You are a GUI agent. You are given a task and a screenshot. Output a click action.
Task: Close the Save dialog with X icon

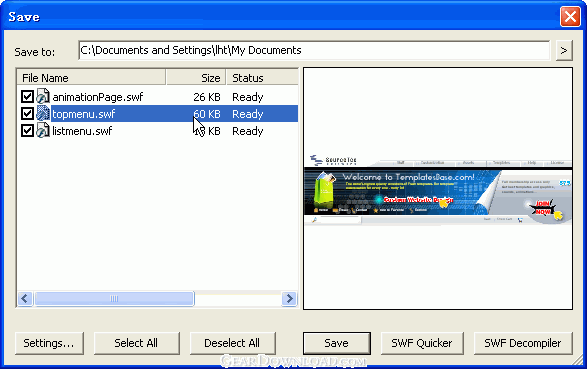click(570, 17)
